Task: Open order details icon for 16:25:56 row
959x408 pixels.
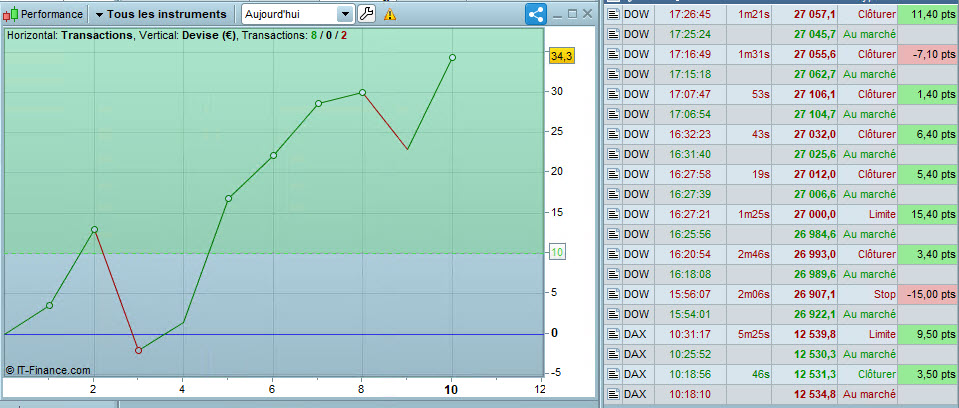Action: [613, 234]
